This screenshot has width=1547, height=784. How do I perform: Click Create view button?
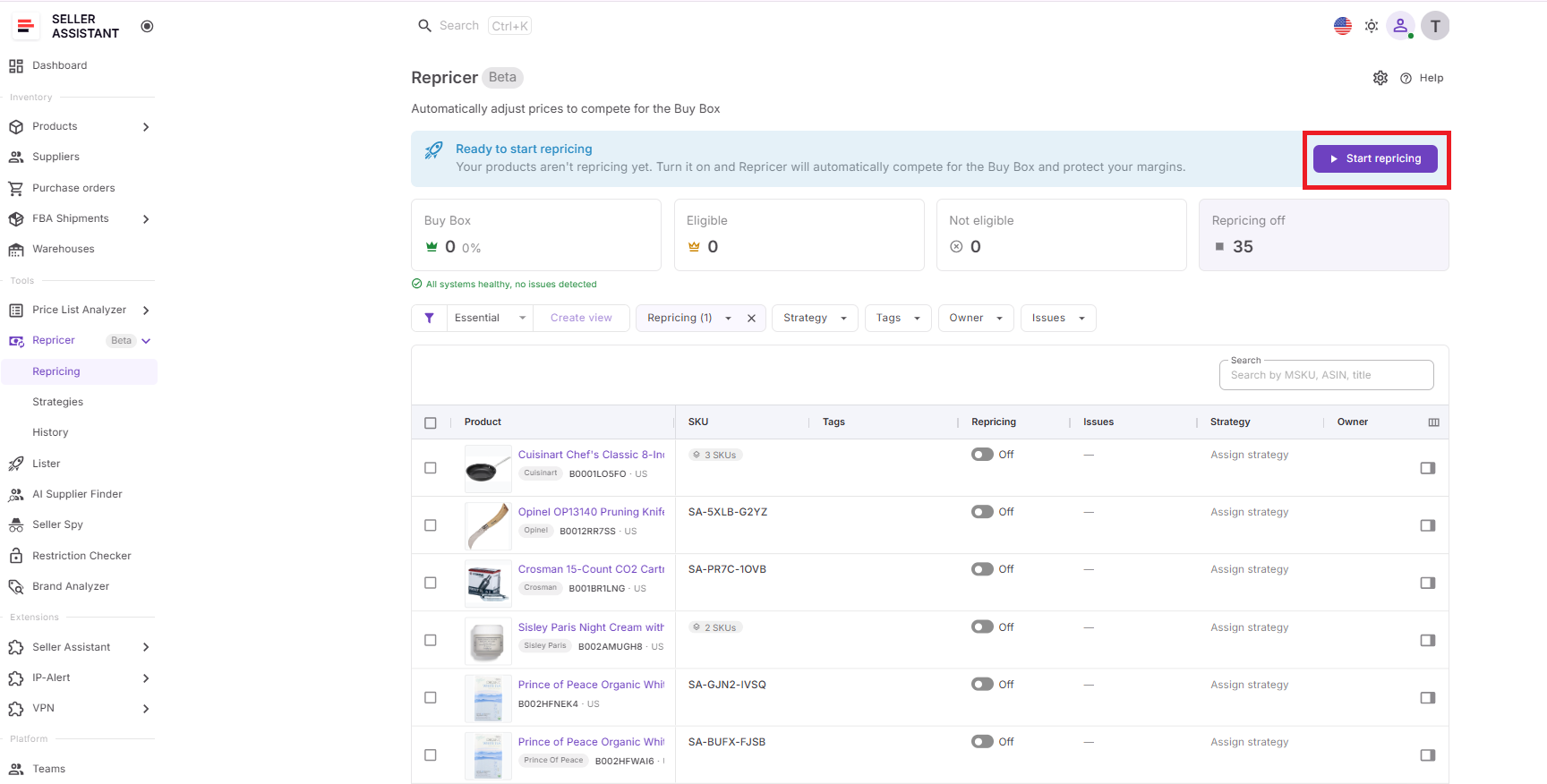(x=581, y=318)
